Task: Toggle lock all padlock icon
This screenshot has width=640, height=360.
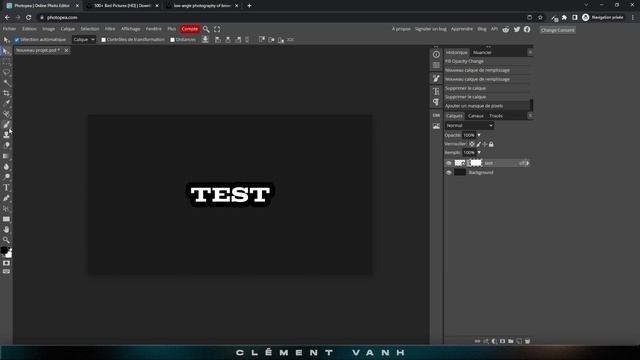Action: point(491,144)
